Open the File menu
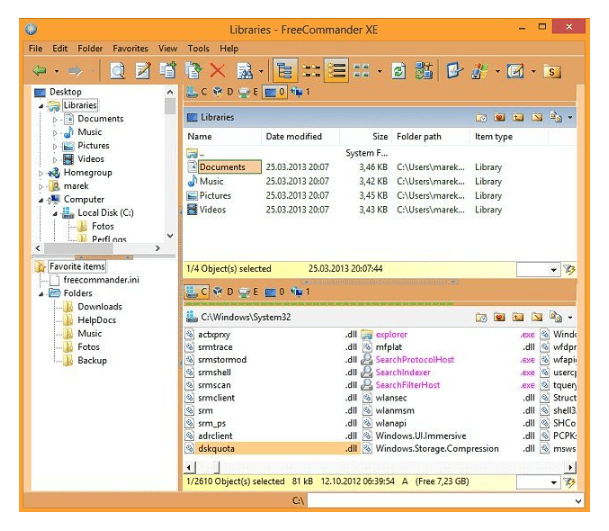This screenshot has width=609, height=531. pos(35,49)
